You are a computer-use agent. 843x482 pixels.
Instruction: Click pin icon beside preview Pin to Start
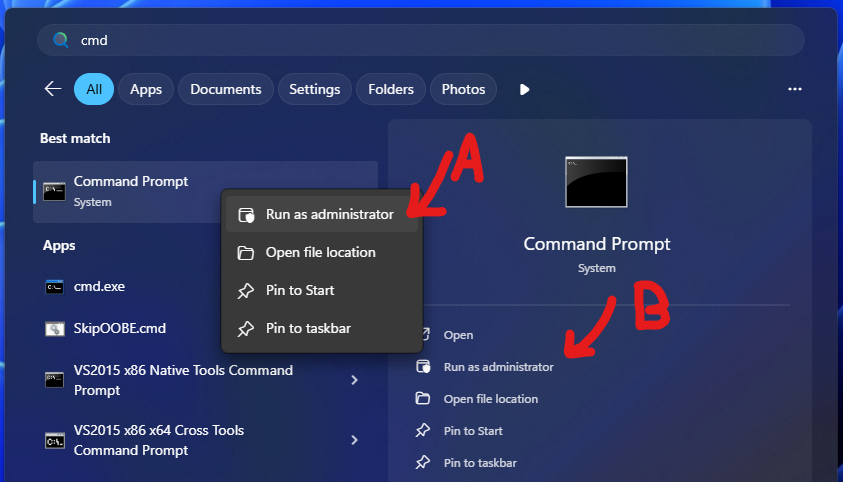(423, 430)
